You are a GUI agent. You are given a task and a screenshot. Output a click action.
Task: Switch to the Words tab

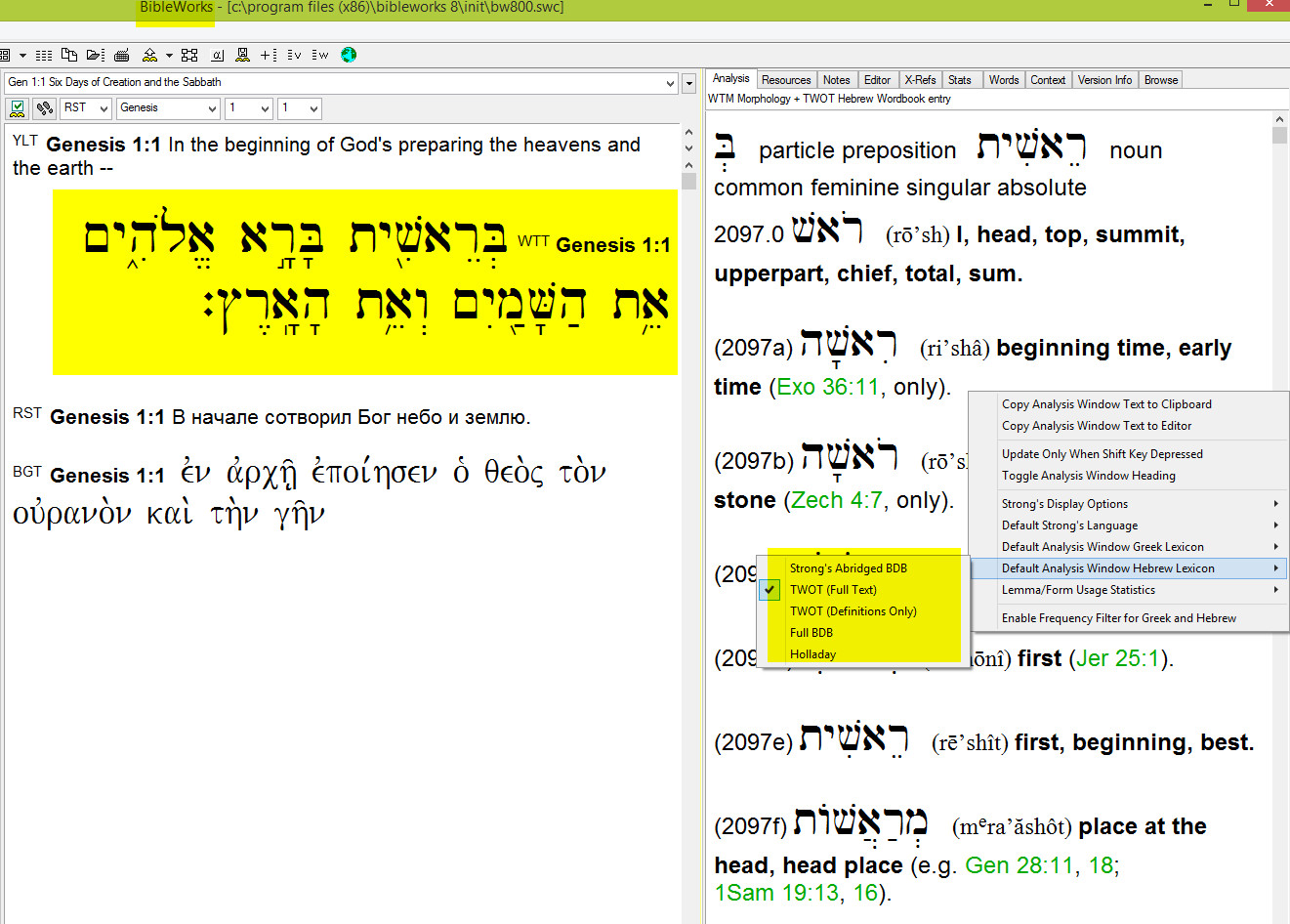1003,80
